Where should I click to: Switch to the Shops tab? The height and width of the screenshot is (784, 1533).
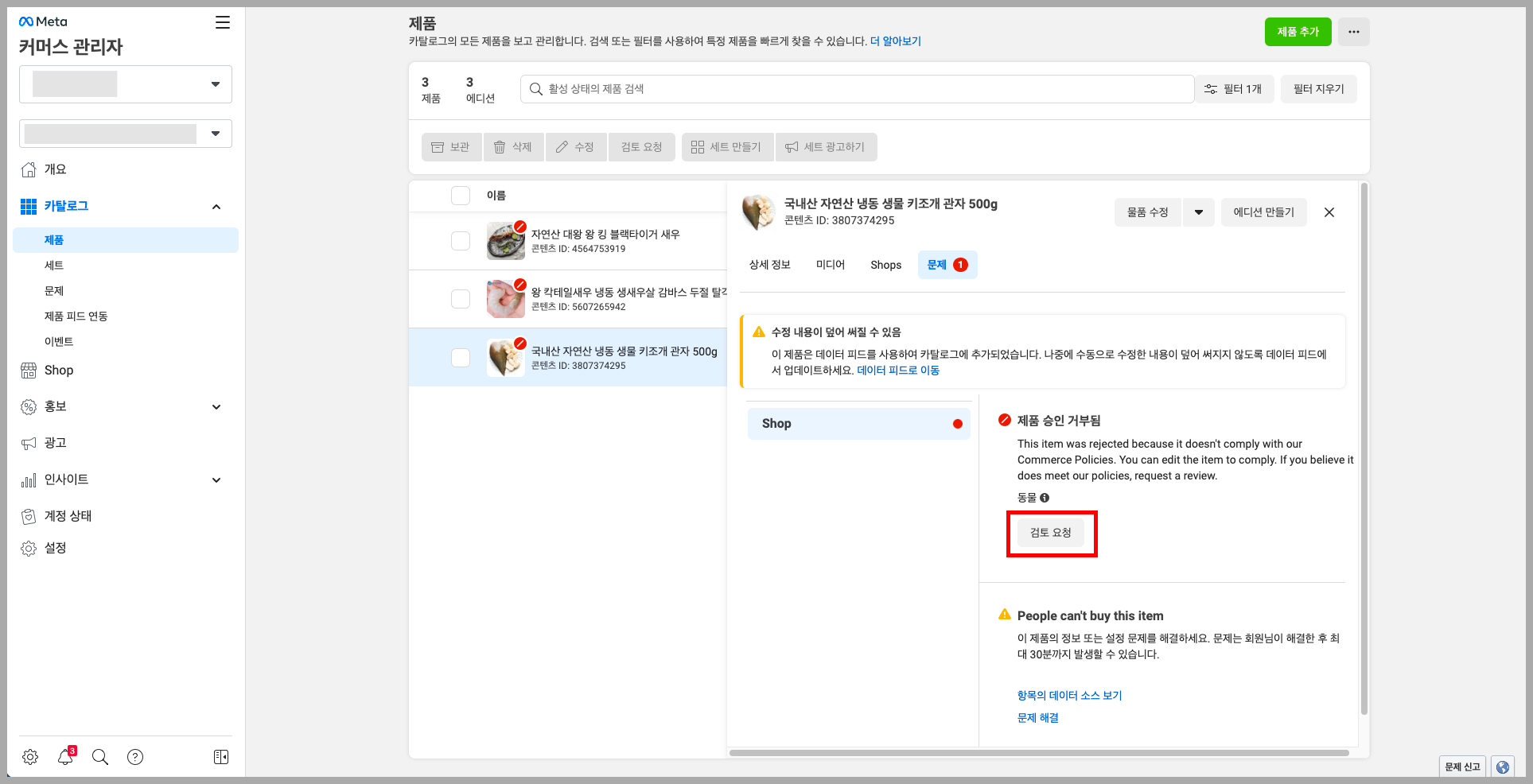(885, 265)
